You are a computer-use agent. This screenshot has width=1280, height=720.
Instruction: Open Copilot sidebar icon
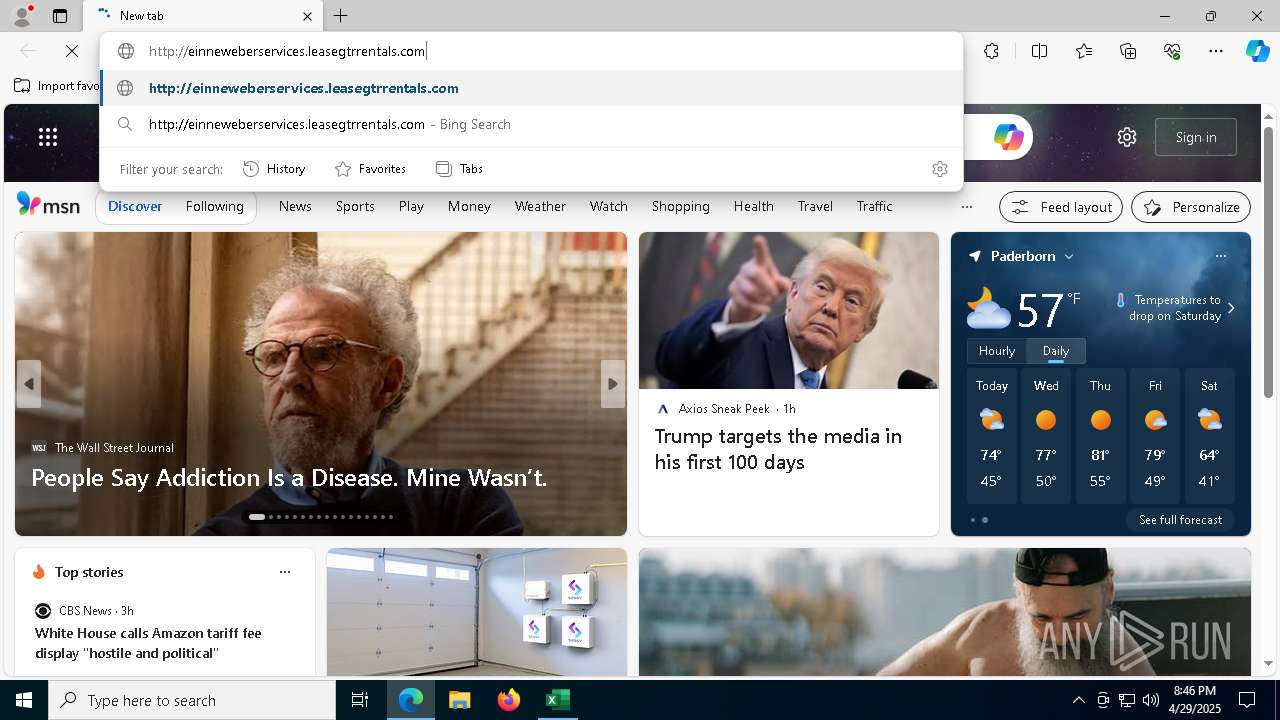point(1258,51)
